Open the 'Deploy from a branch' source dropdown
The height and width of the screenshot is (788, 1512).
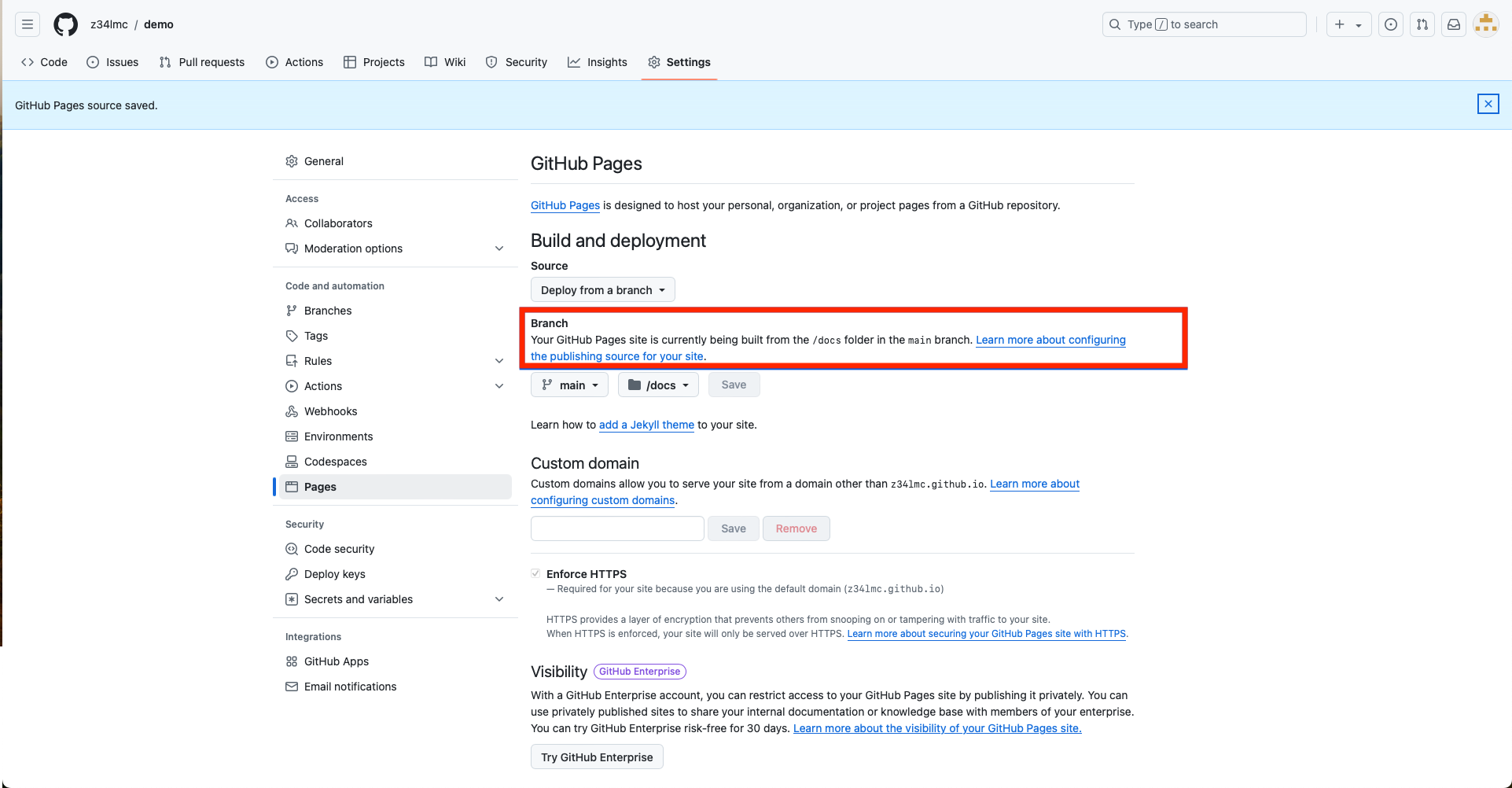602,290
